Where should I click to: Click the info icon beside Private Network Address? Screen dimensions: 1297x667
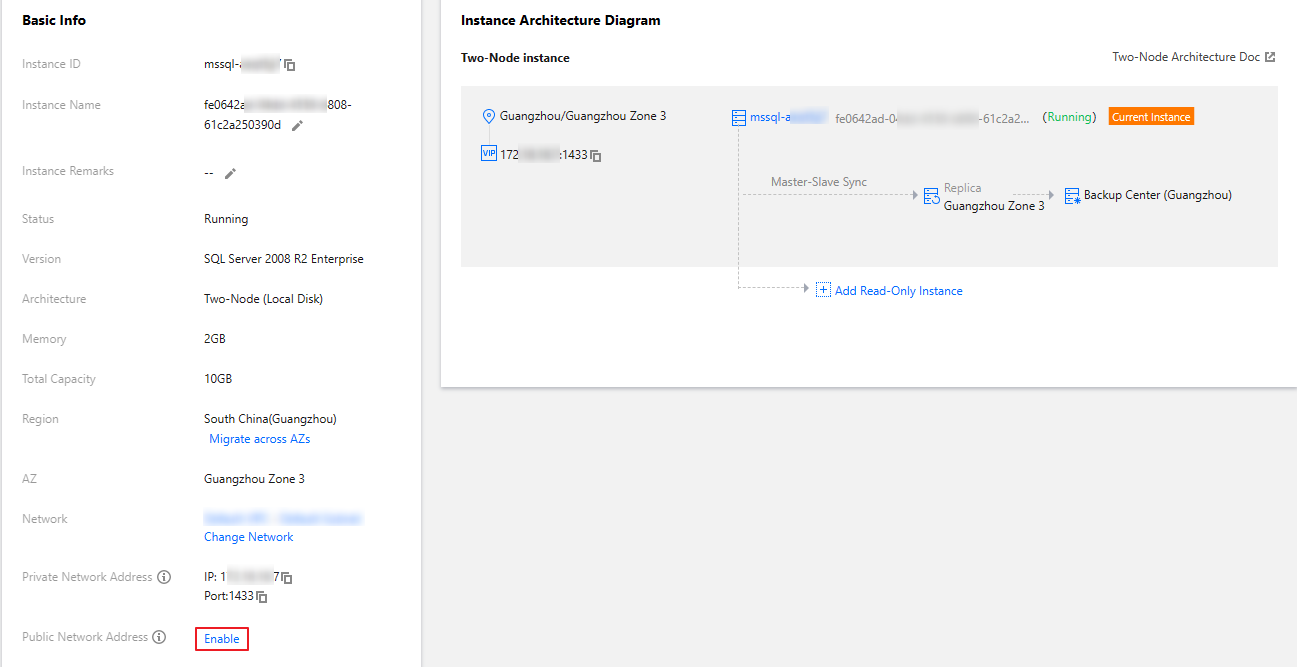tap(166, 577)
